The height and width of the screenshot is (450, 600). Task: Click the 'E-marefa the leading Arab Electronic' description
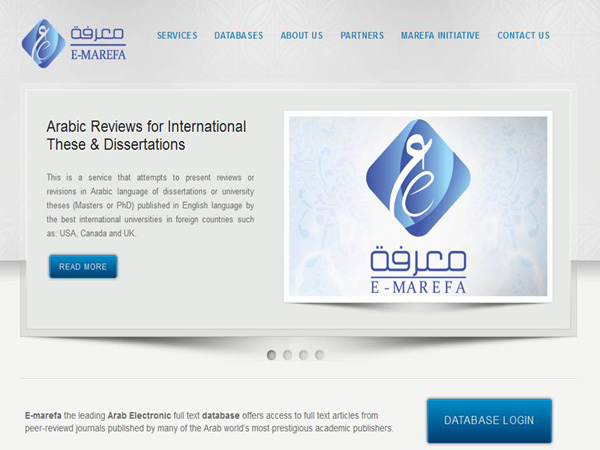pyautogui.click(x=209, y=422)
